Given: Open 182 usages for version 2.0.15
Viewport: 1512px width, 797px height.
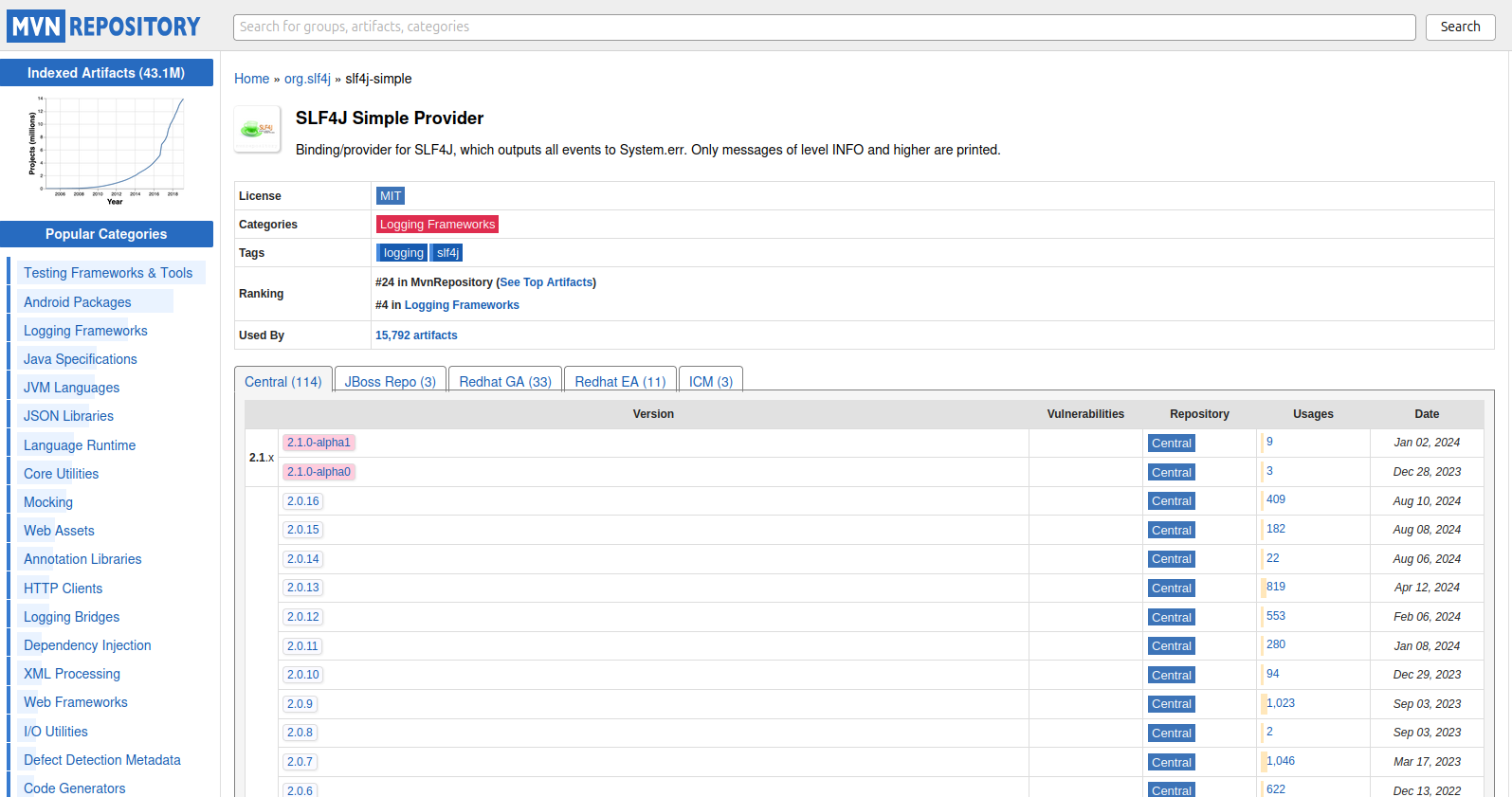Looking at the screenshot, I should coord(1276,529).
